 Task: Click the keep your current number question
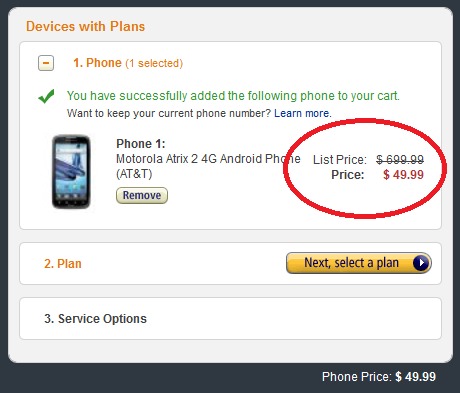click(169, 113)
